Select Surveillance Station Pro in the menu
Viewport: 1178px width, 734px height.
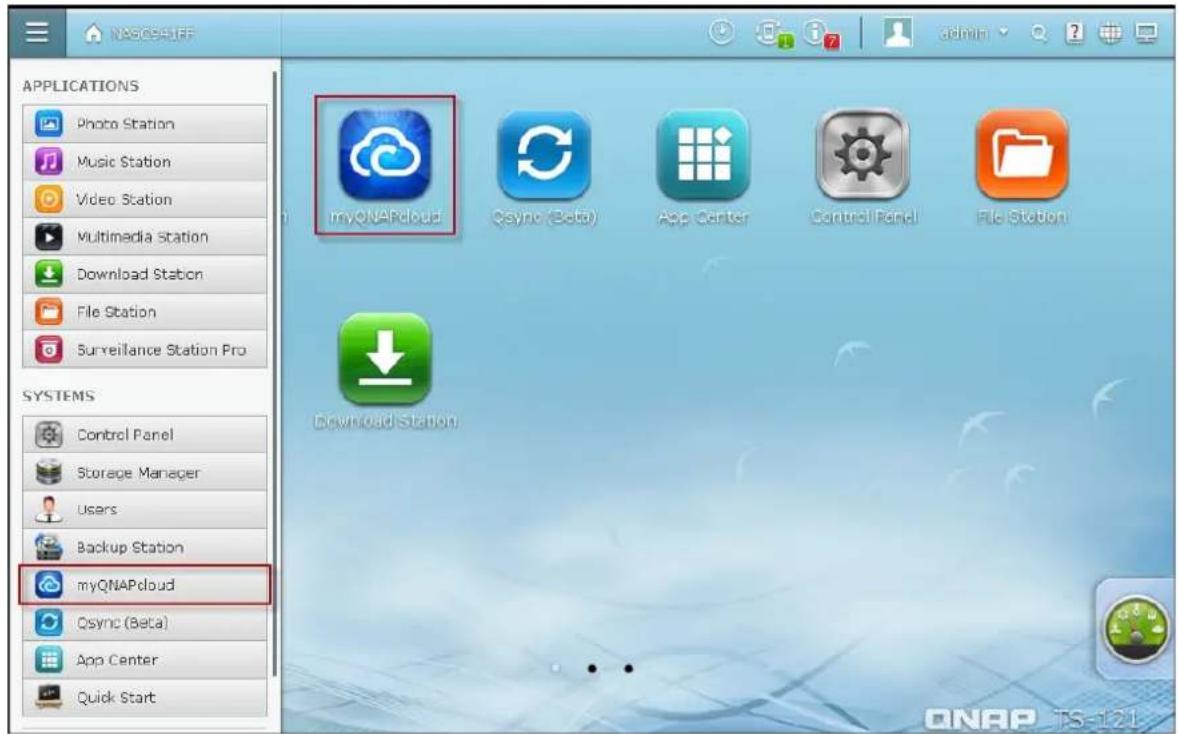tap(145, 349)
